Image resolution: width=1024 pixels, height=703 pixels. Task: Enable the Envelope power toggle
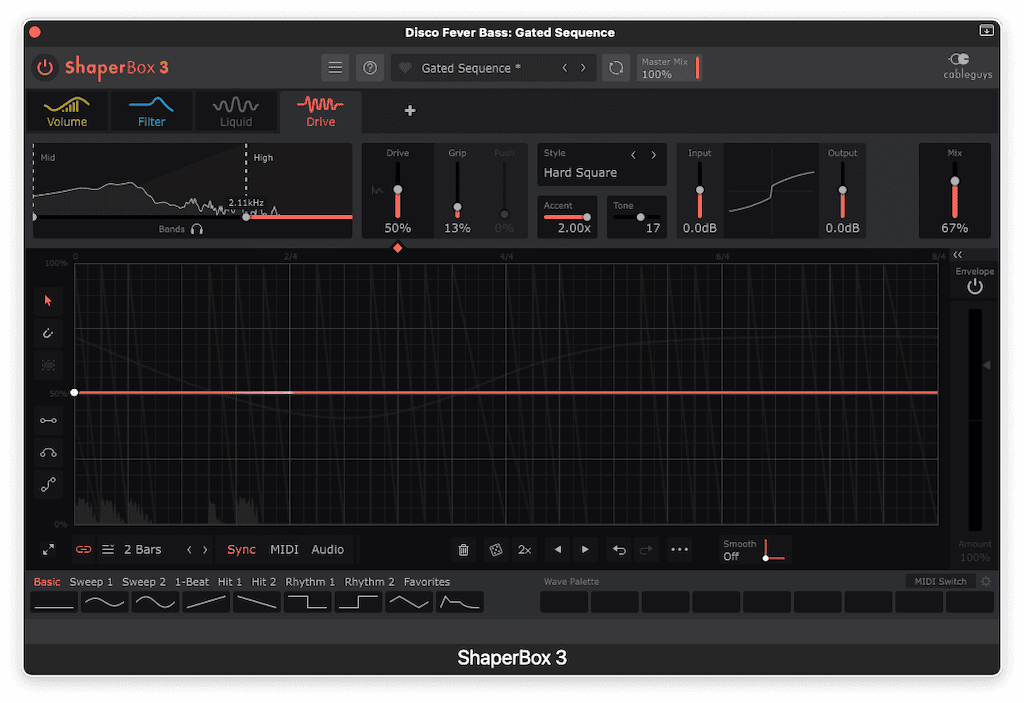tap(974, 286)
